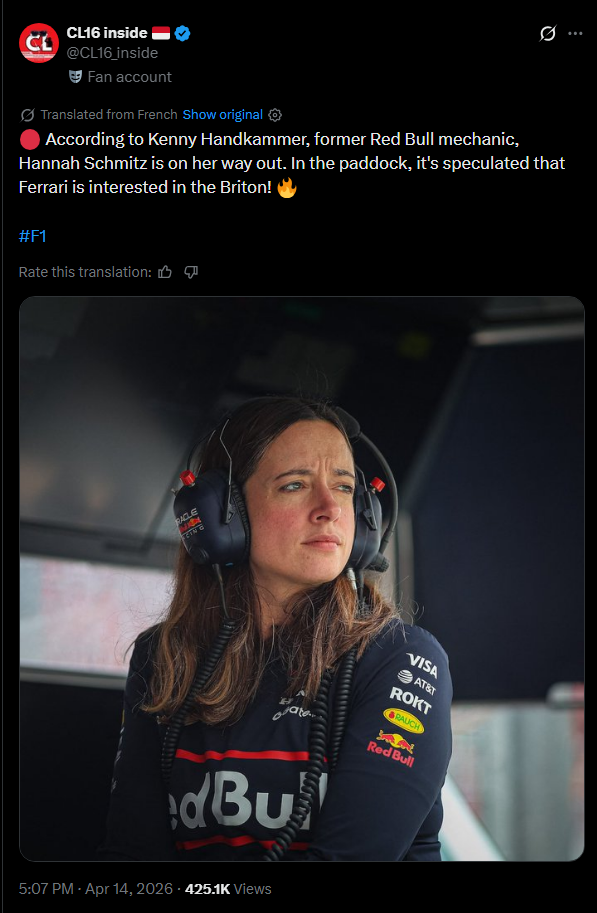The image size is (597, 913).
Task: Click the Translated from French label
Action: pos(109,115)
